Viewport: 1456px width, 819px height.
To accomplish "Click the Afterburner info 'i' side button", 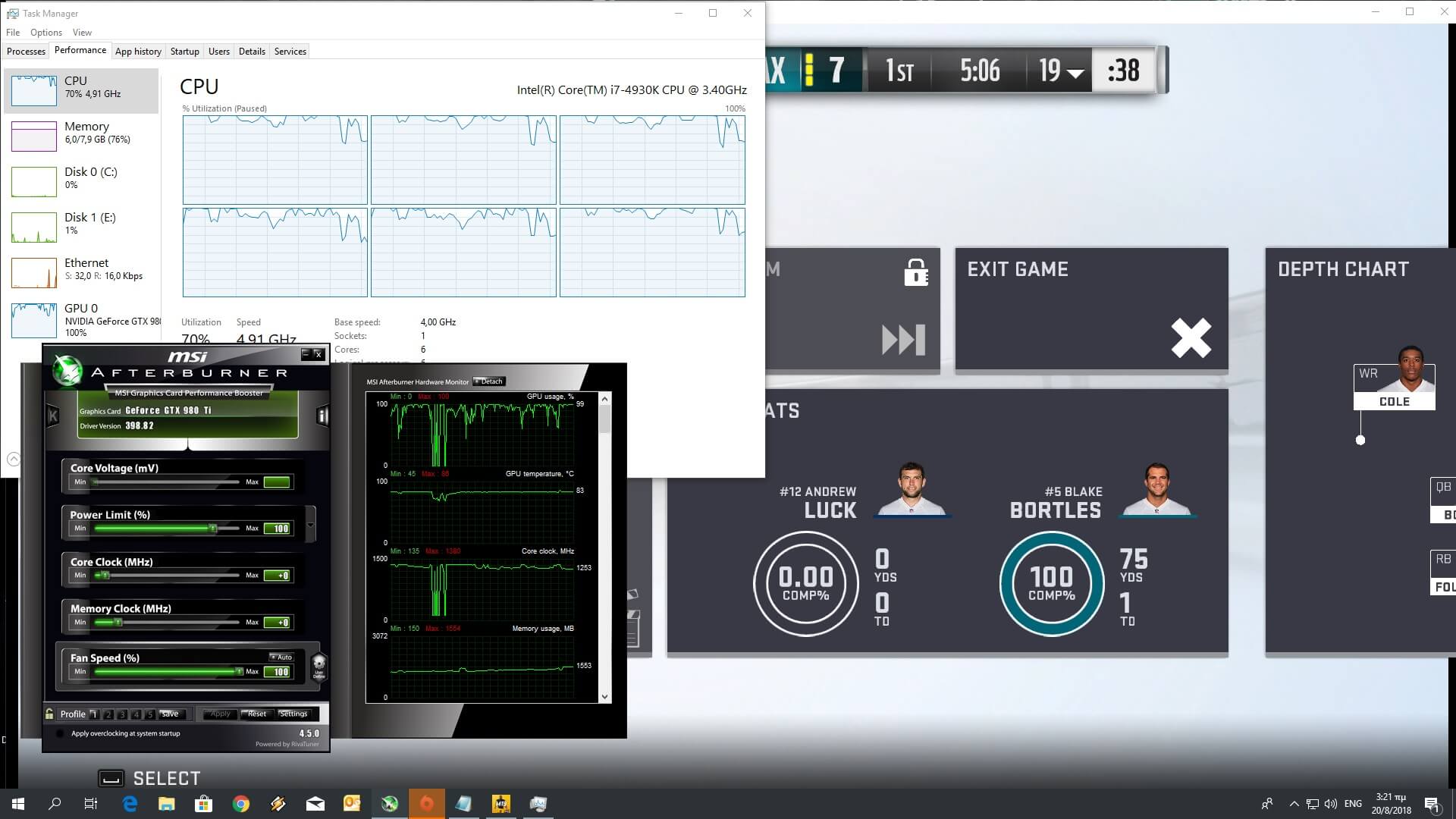I will pyautogui.click(x=322, y=416).
